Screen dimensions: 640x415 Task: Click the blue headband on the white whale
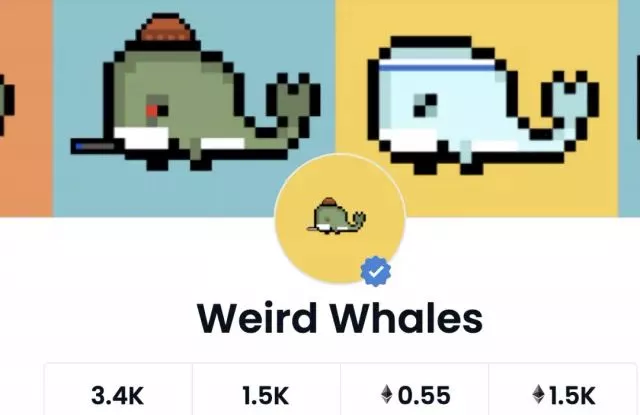coord(437,67)
